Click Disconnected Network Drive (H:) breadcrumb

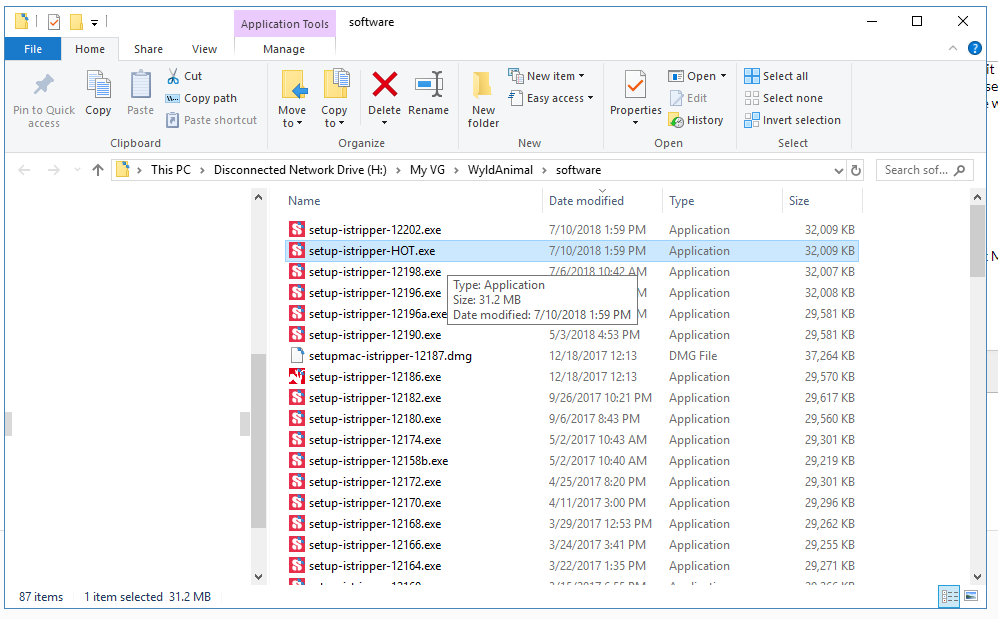point(300,170)
